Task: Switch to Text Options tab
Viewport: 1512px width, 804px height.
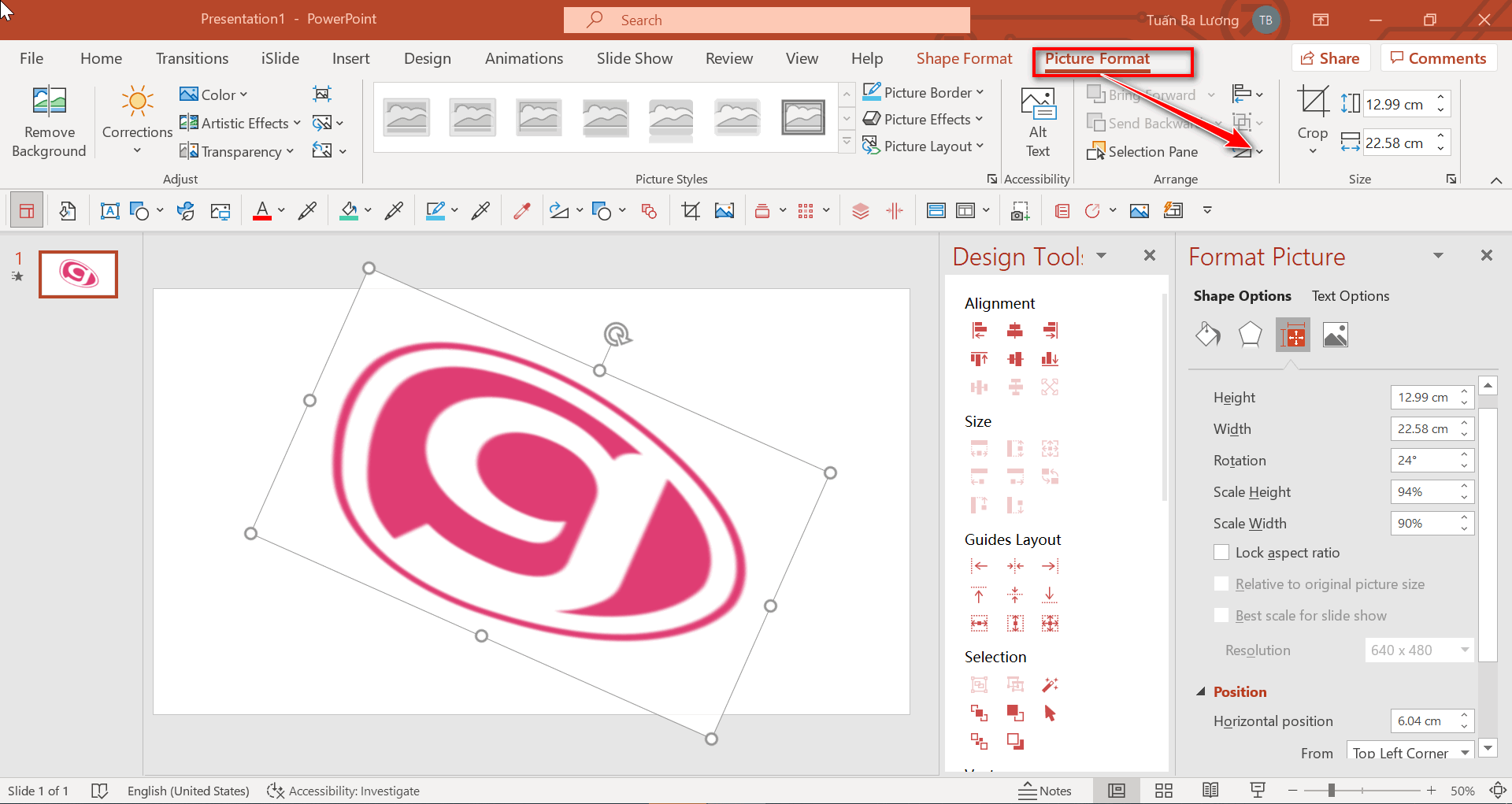Action: pos(1350,296)
